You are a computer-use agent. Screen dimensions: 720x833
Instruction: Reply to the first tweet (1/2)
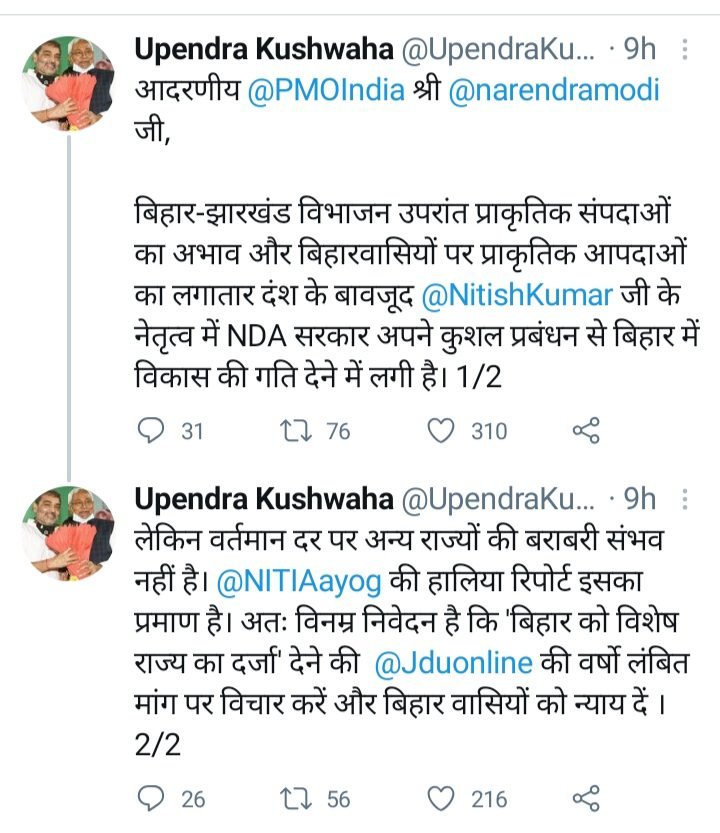(x=149, y=431)
